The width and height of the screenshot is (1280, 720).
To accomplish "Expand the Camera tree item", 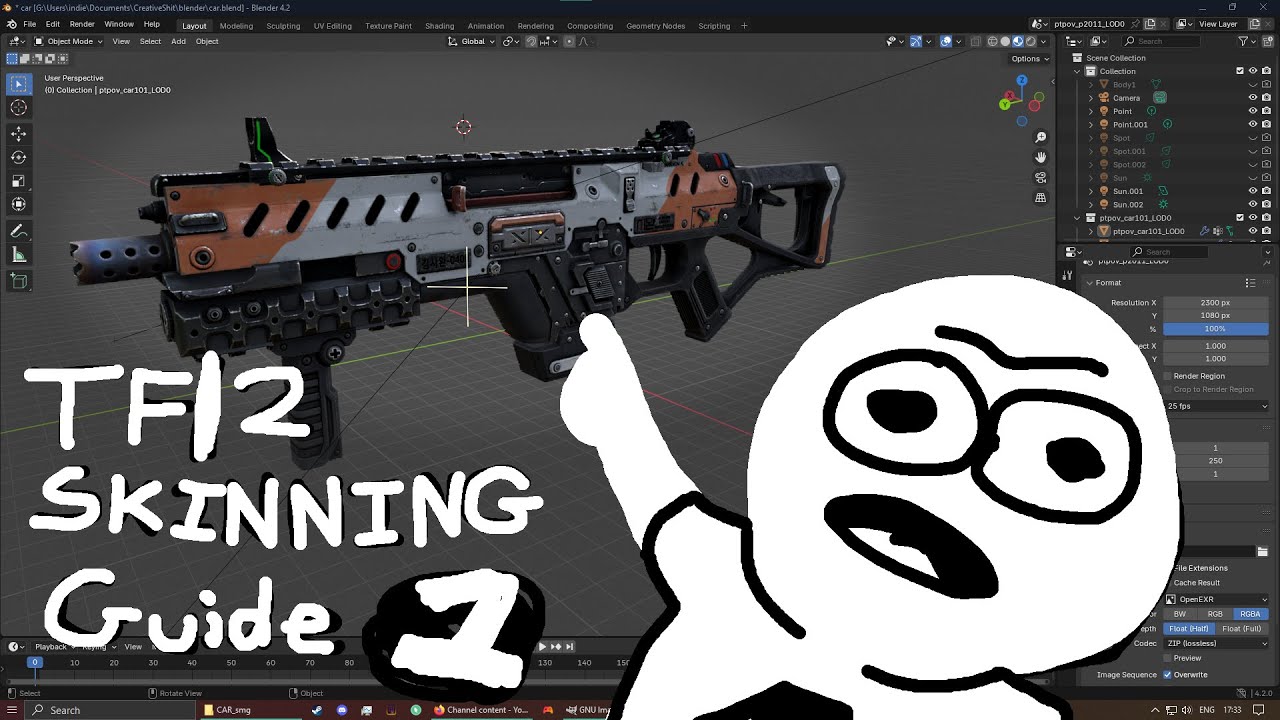I will (1091, 98).
